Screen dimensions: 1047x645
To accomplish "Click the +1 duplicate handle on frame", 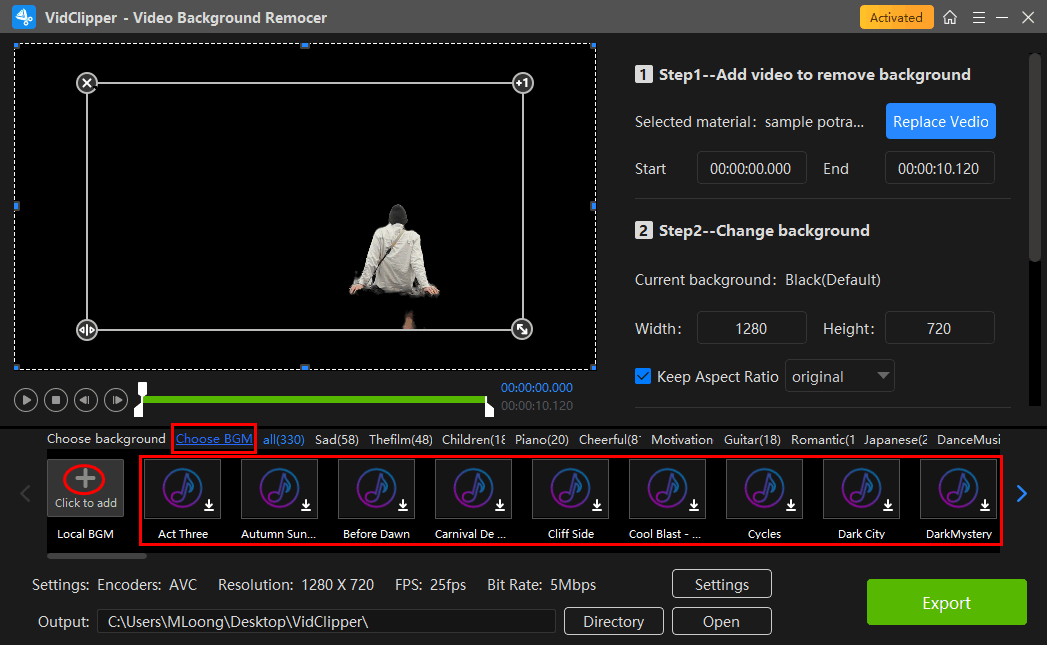I will coord(522,83).
